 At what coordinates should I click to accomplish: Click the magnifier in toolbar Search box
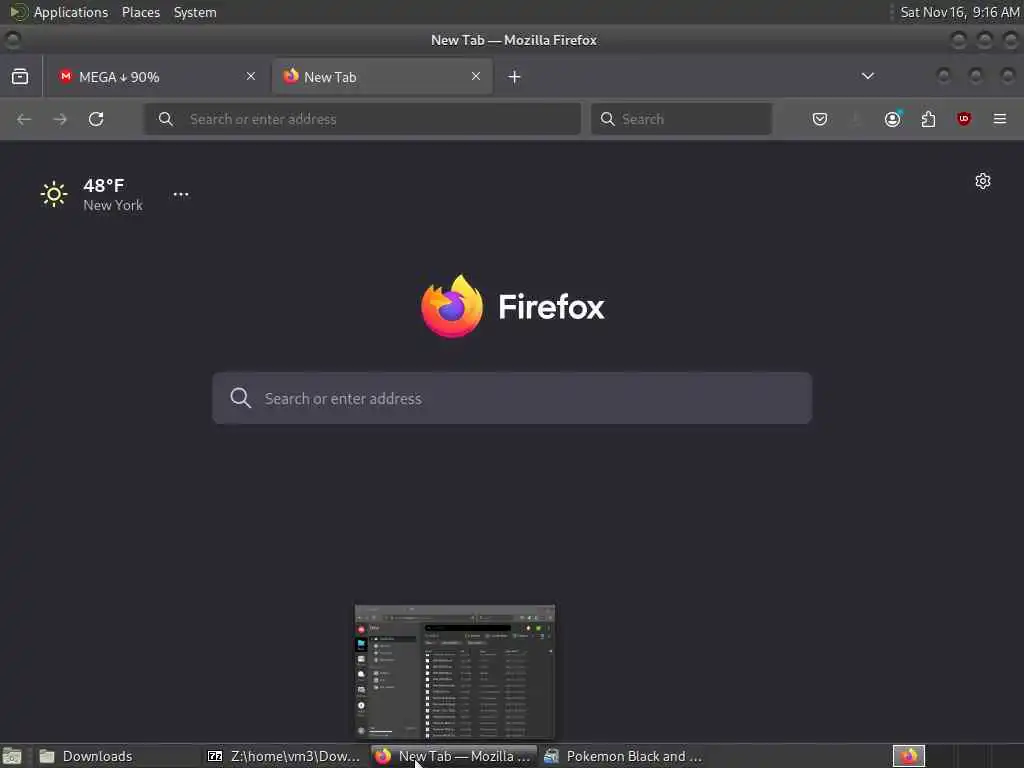tap(607, 119)
